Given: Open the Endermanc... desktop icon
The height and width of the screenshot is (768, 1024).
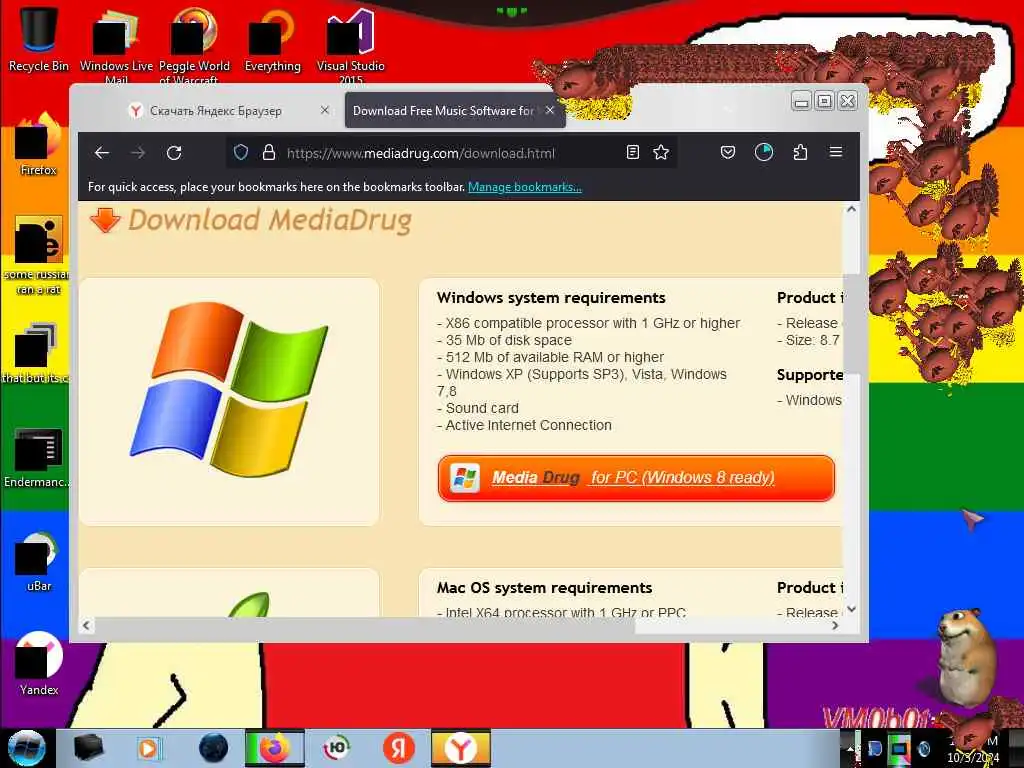Looking at the screenshot, I should pyautogui.click(x=37, y=457).
